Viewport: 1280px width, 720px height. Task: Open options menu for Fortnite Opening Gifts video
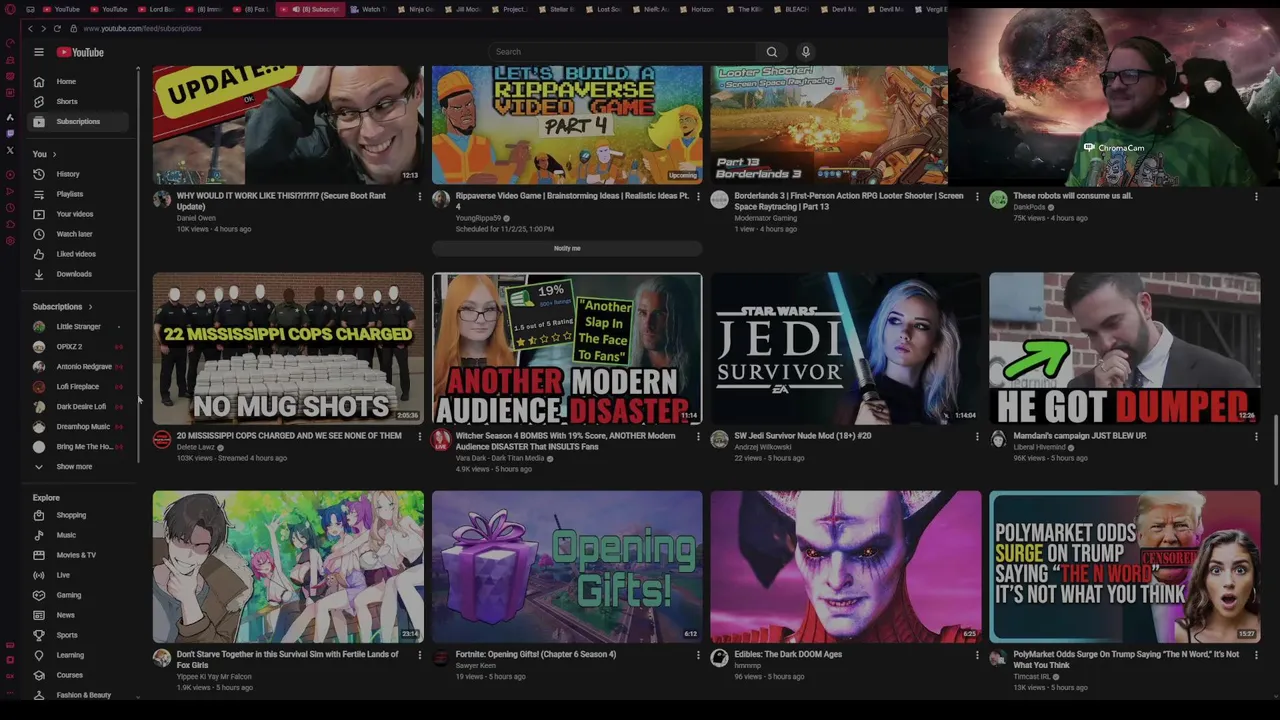pos(698,655)
